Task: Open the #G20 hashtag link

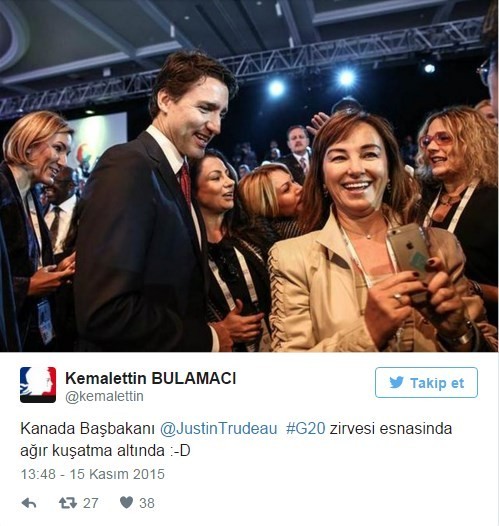Action: (306, 429)
